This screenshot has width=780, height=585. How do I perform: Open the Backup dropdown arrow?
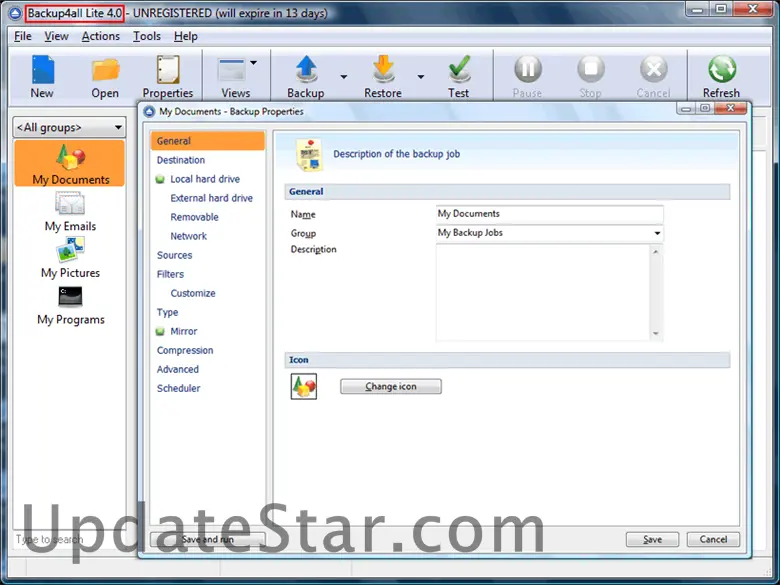pyautogui.click(x=344, y=77)
